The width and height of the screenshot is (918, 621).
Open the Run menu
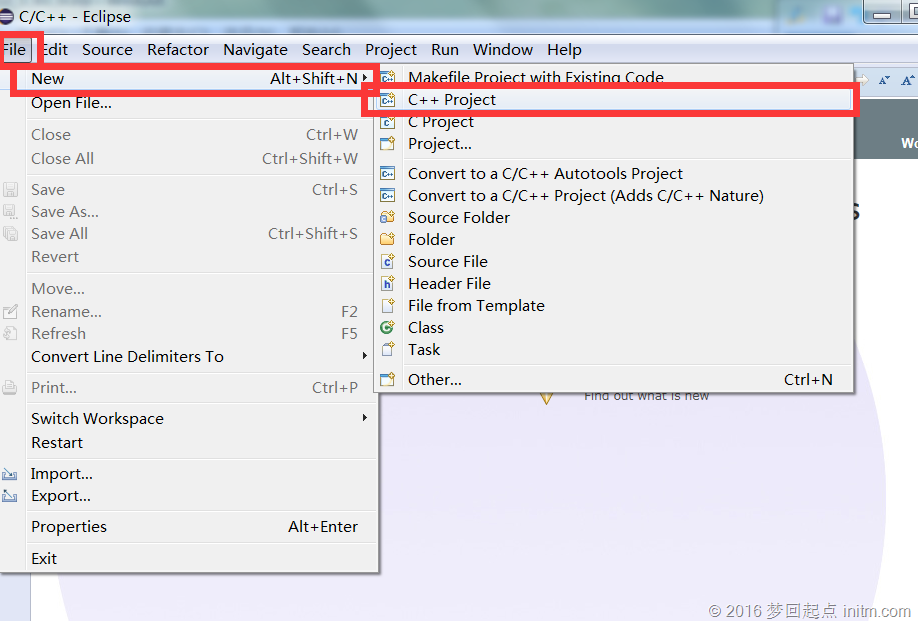(x=445, y=50)
